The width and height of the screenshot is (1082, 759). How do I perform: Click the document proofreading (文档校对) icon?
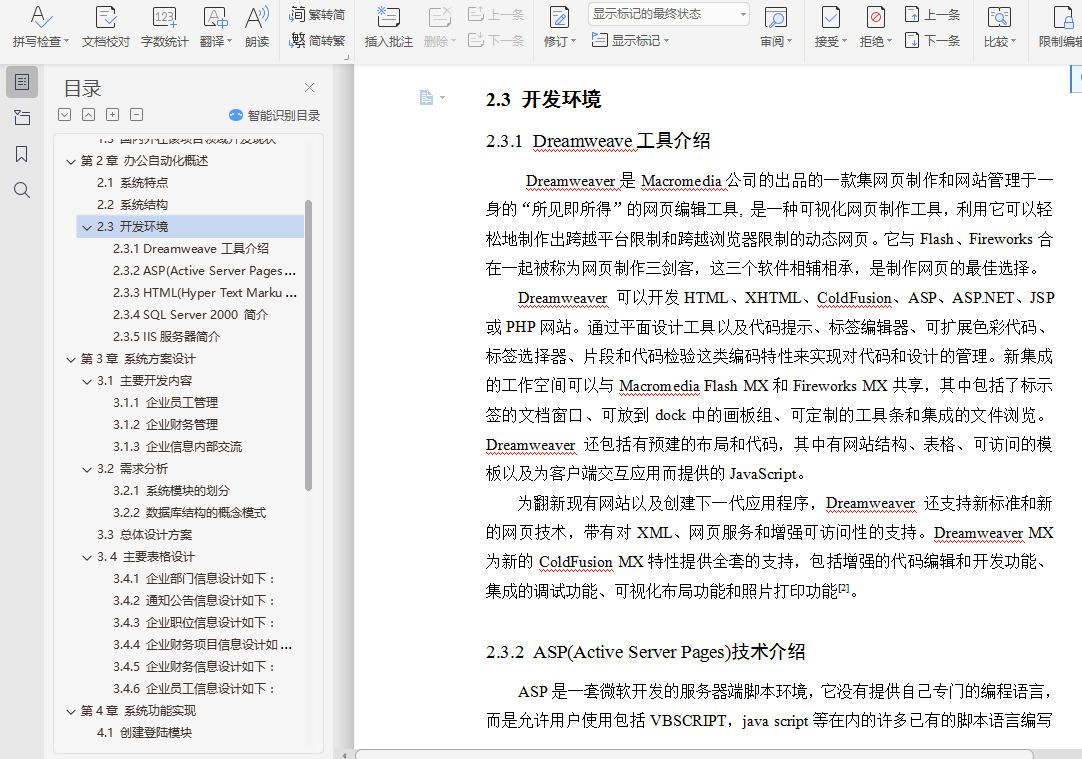click(106, 18)
